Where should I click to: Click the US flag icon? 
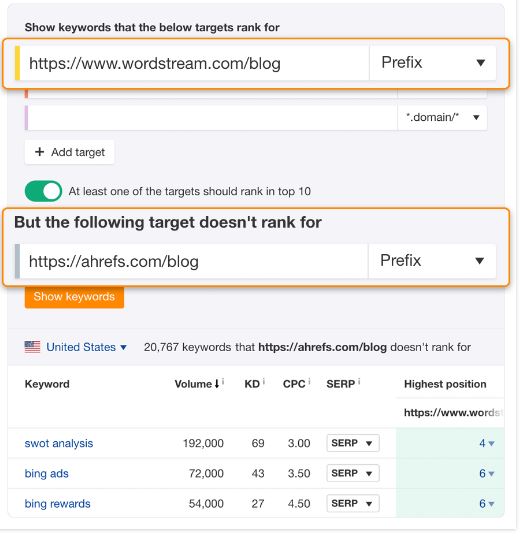pyautogui.click(x=32, y=347)
